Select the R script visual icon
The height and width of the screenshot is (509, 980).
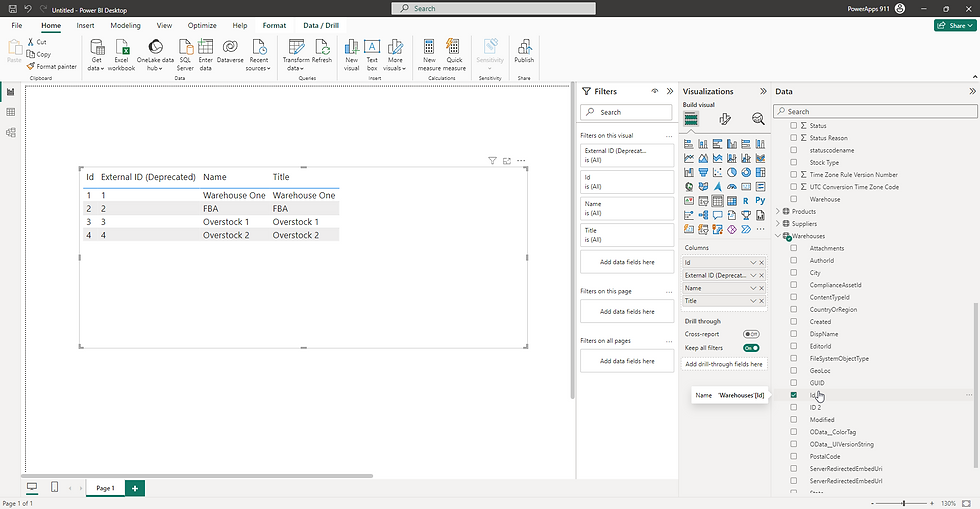coord(746,201)
